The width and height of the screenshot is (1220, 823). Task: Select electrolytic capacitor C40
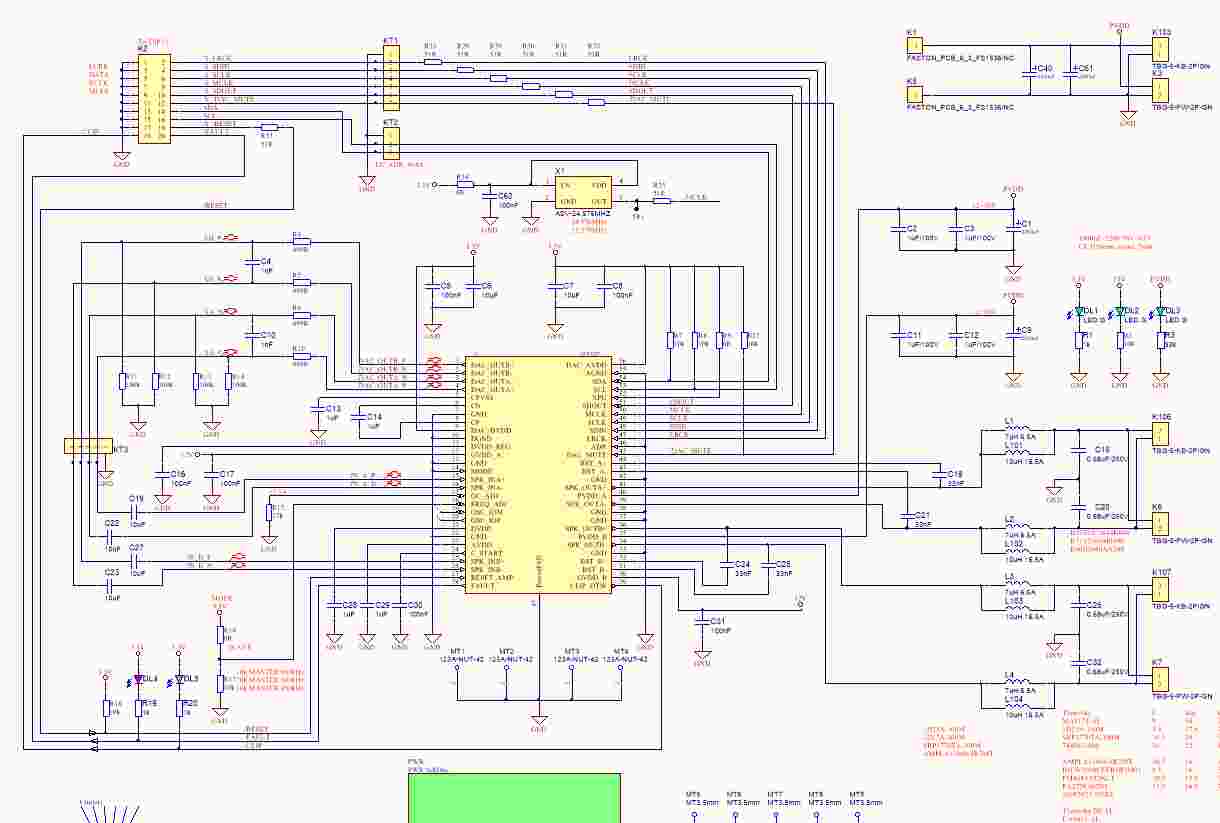[x=1030, y=72]
